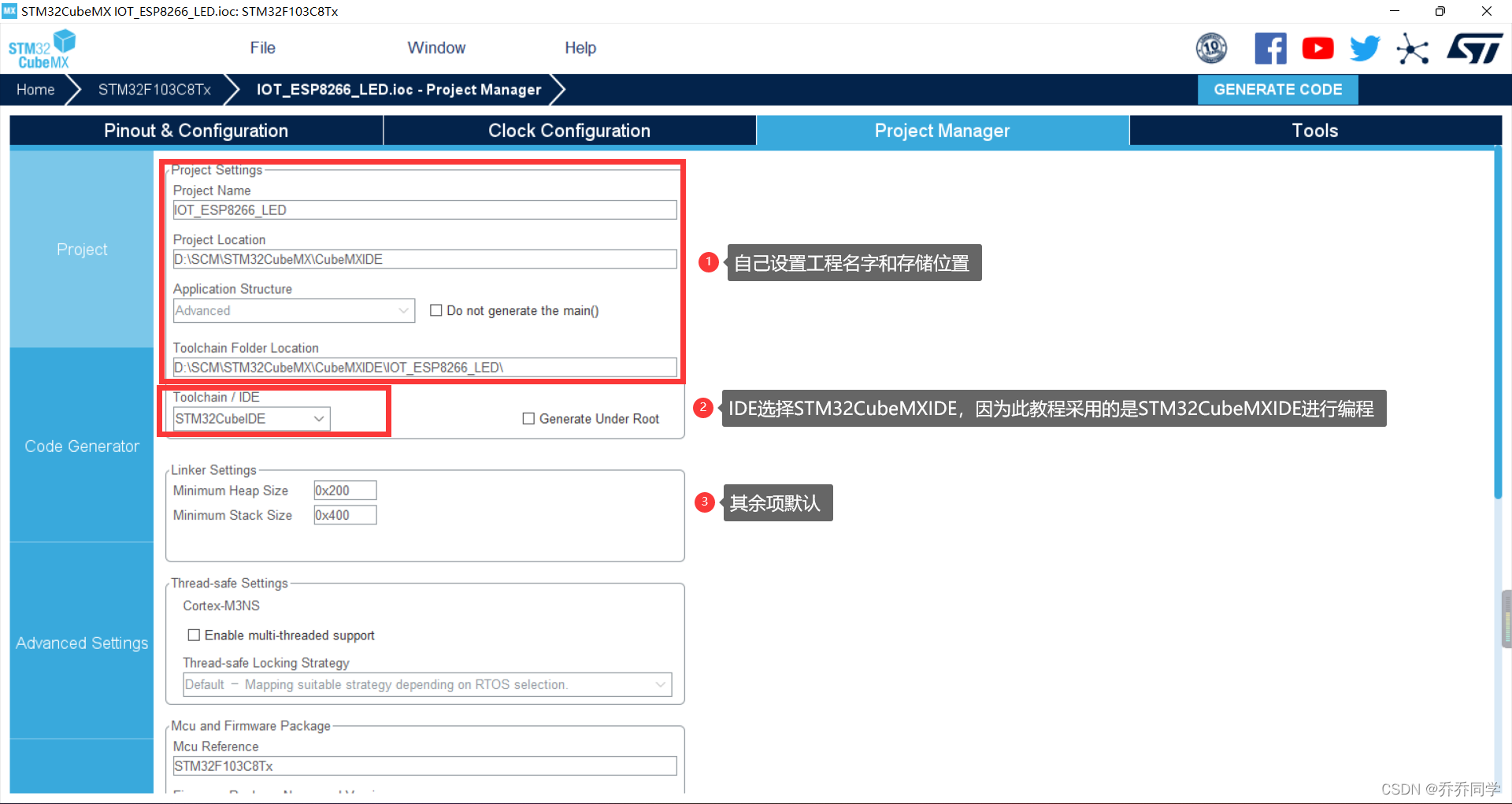
Task: Open the Application Structure Advanced dropdown
Action: pos(294,310)
